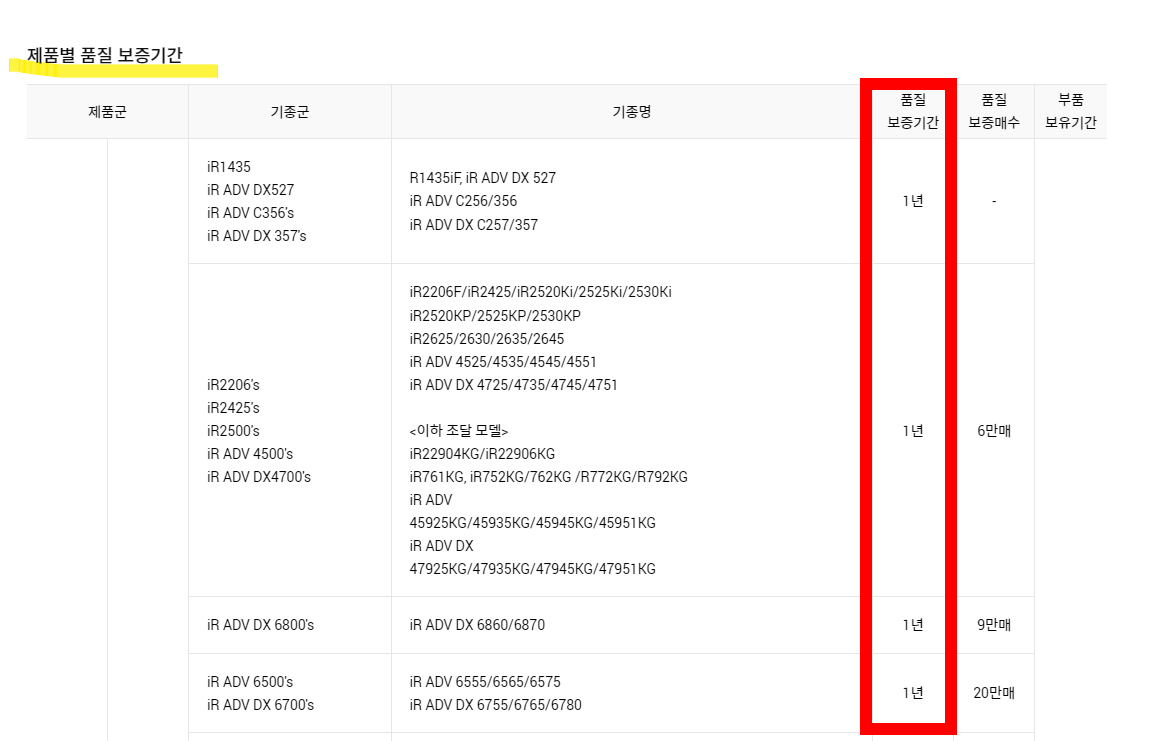Select the 'iR2206's' model group entry
This screenshot has width=1172, height=741.
pos(233,385)
